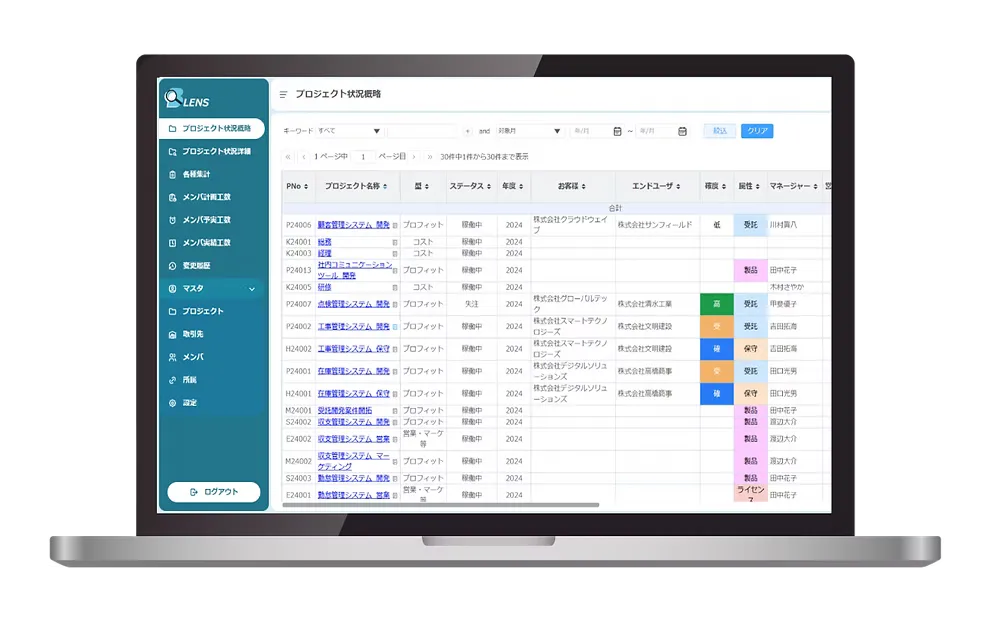The height and width of the screenshot is (620, 990).
Task: Click the document icon in row K24001
Action: (x=395, y=242)
